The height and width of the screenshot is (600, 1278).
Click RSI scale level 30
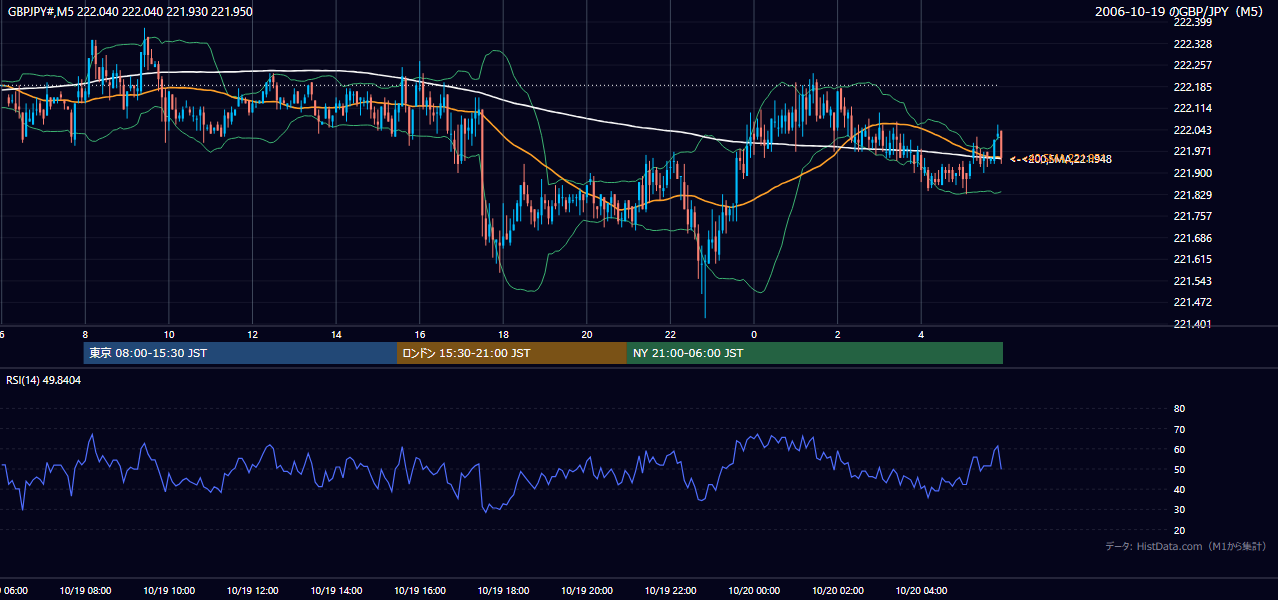tap(1179, 510)
